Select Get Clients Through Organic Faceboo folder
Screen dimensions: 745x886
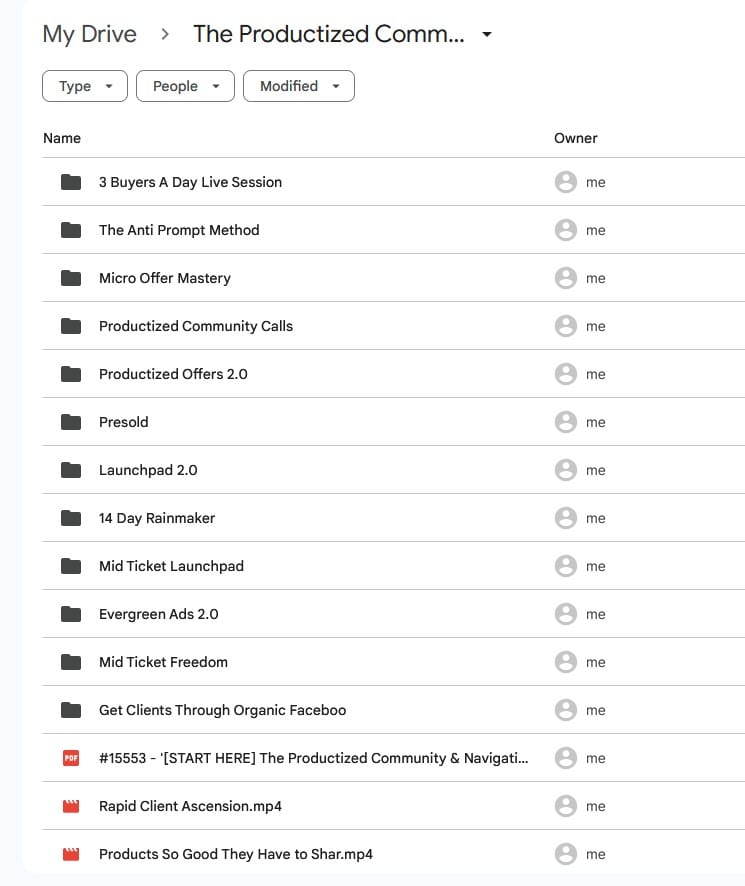[222, 710]
